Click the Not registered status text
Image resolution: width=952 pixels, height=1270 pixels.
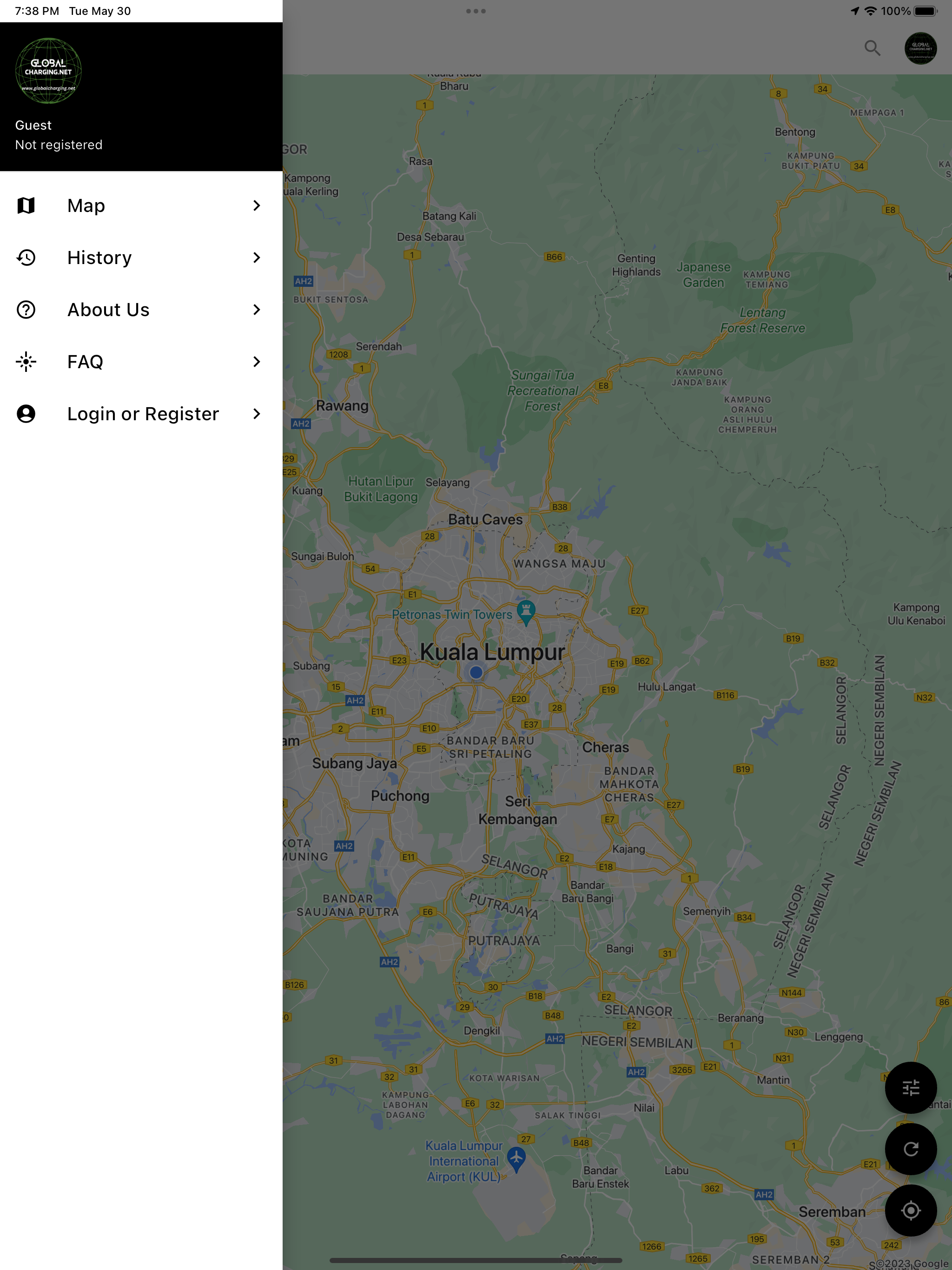click(x=59, y=145)
